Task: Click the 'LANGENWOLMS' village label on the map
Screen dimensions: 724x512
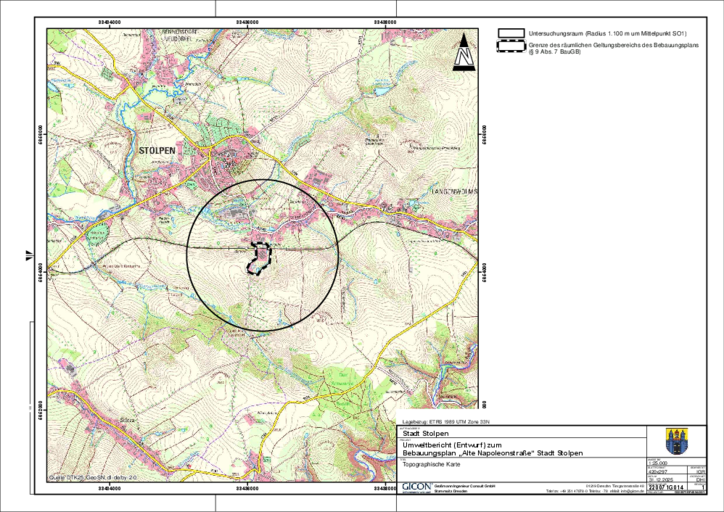Action: coord(454,191)
